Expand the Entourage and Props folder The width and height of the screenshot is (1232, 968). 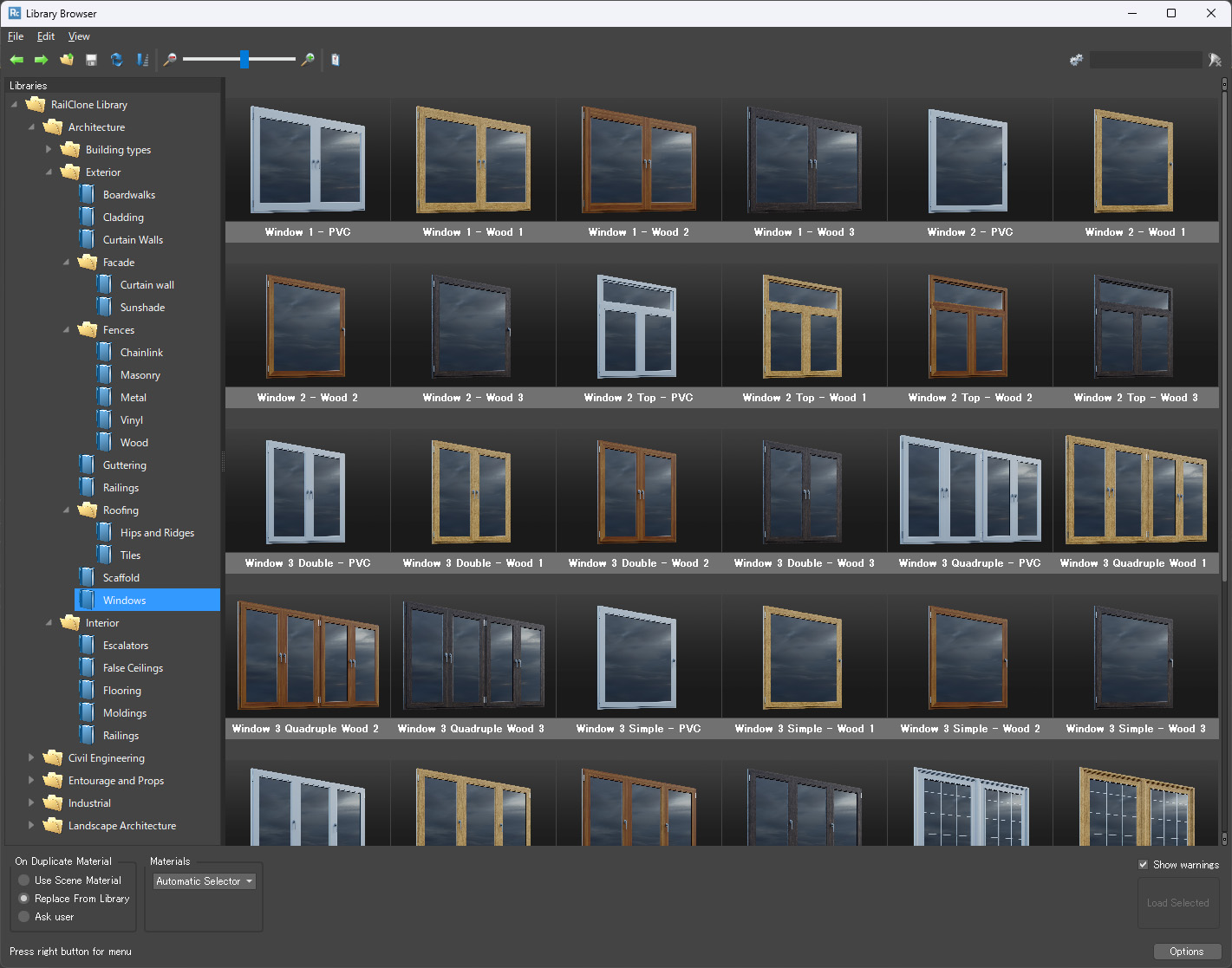(x=31, y=781)
